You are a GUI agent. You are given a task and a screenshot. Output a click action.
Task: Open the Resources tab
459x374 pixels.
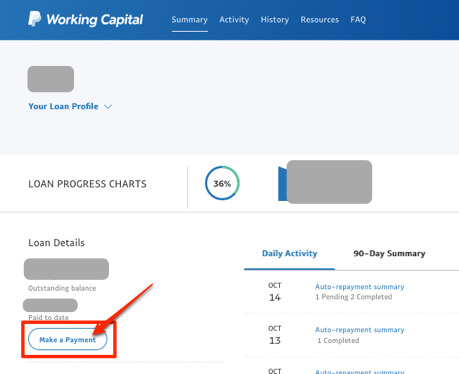click(x=320, y=20)
